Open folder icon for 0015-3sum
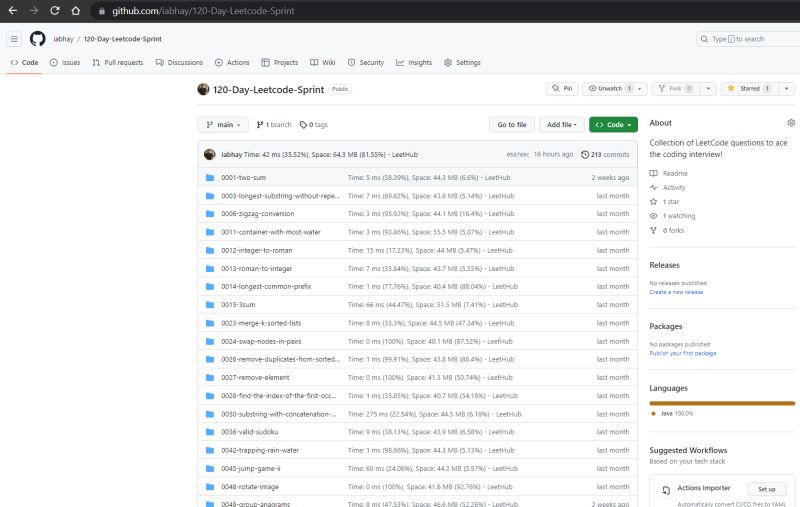Screen dimensions: 800x507 (210, 305)
